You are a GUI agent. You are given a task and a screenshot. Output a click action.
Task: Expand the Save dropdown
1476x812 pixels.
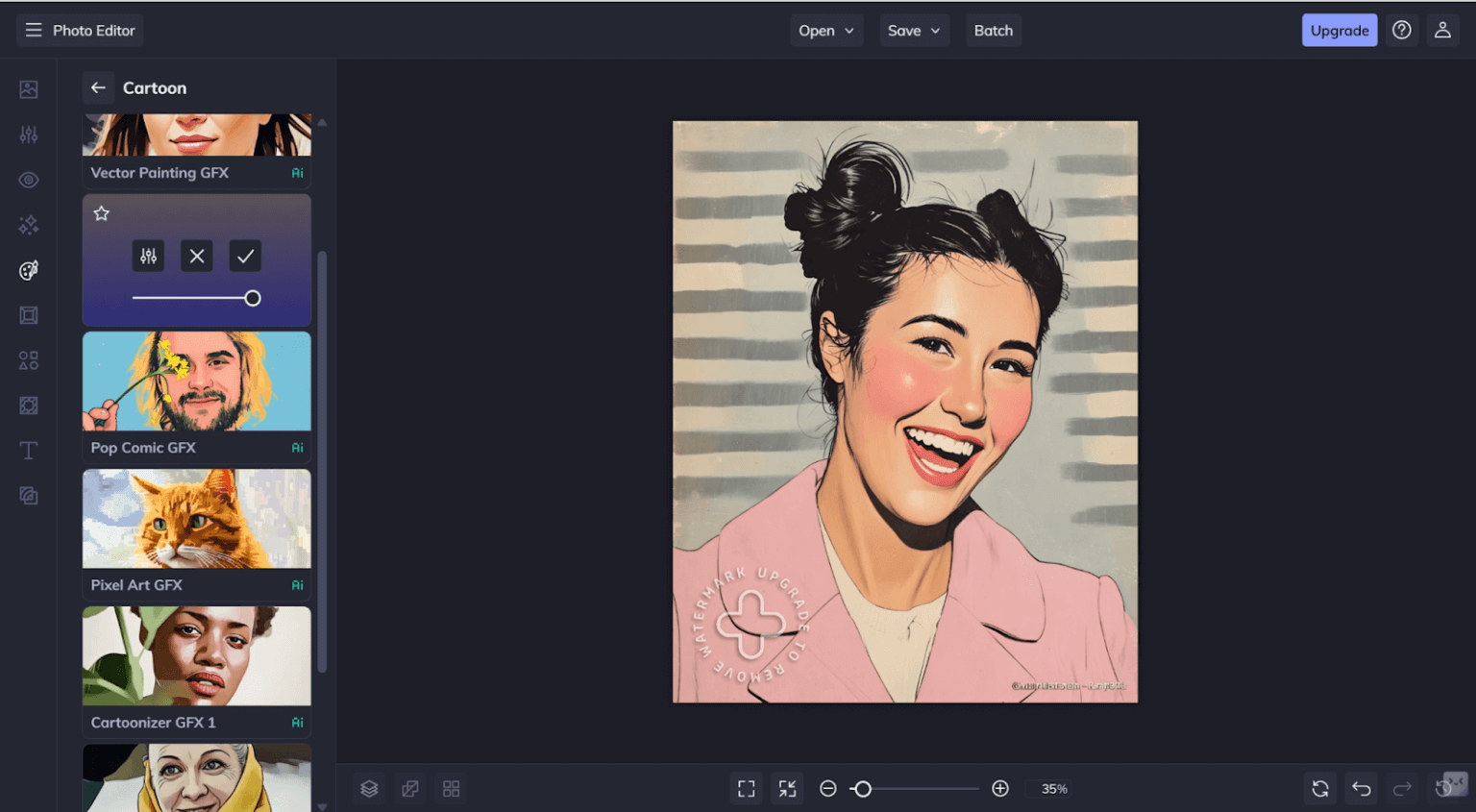coord(915,31)
